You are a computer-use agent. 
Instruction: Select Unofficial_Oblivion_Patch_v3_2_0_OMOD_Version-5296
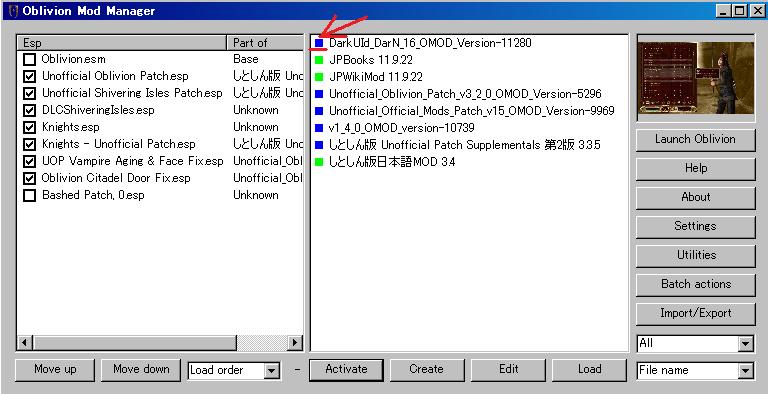(x=465, y=94)
